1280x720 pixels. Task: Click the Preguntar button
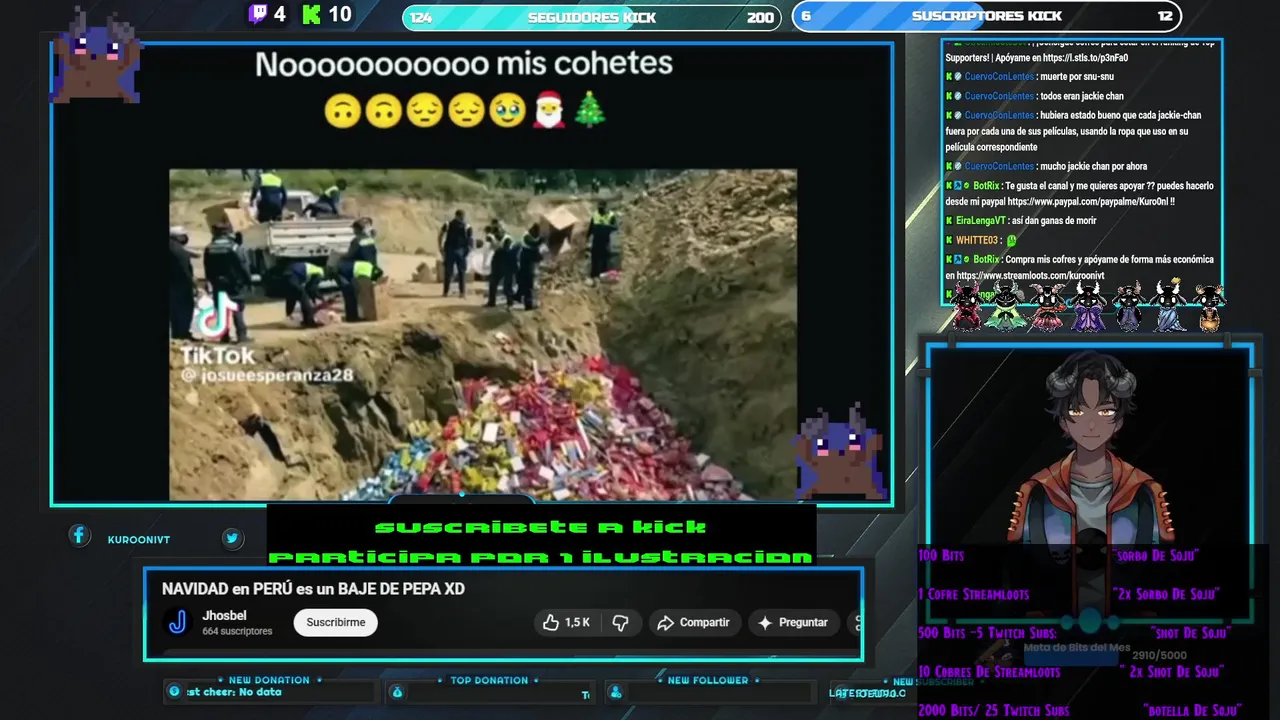(792, 622)
